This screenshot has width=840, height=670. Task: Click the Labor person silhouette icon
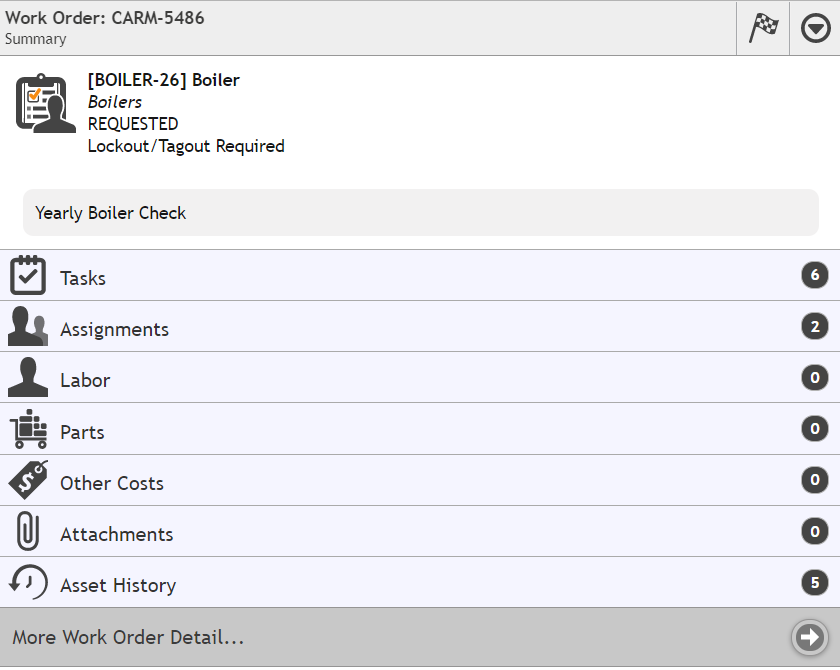point(28,379)
